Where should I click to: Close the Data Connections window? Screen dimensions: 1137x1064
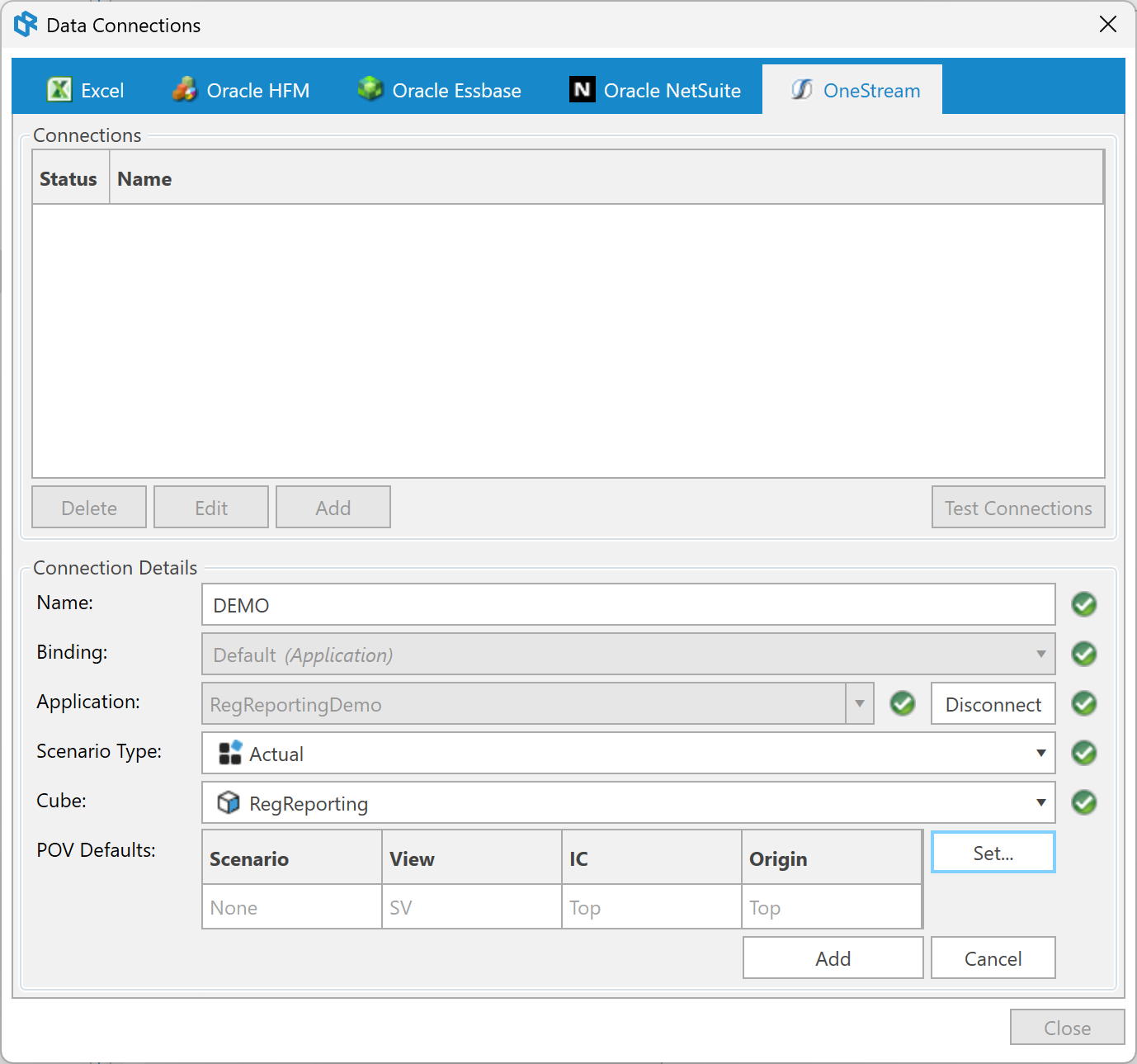[1108, 24]
